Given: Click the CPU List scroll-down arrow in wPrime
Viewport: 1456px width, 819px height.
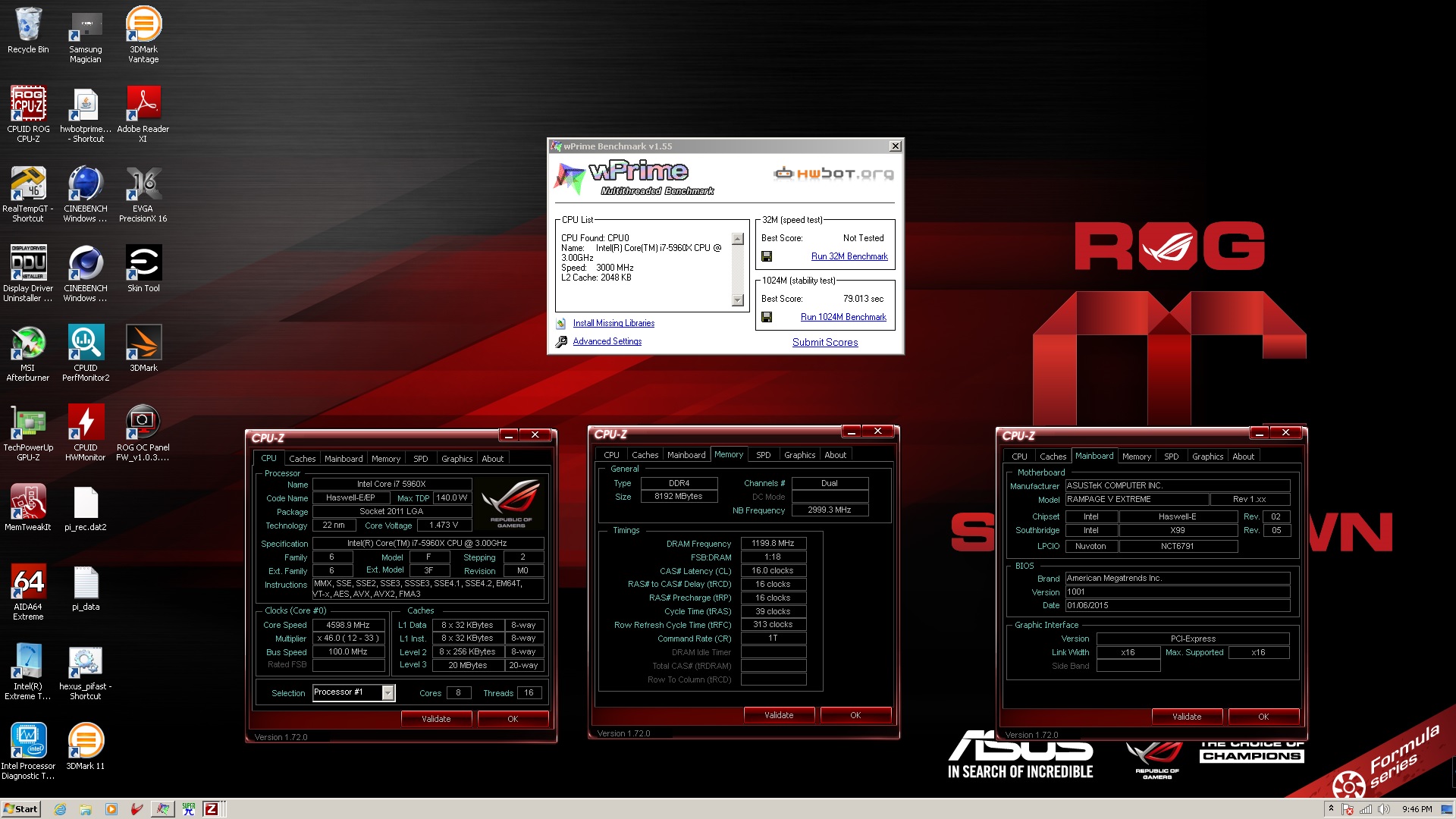Looking at the screenshot, I should (x=738, y=300).
